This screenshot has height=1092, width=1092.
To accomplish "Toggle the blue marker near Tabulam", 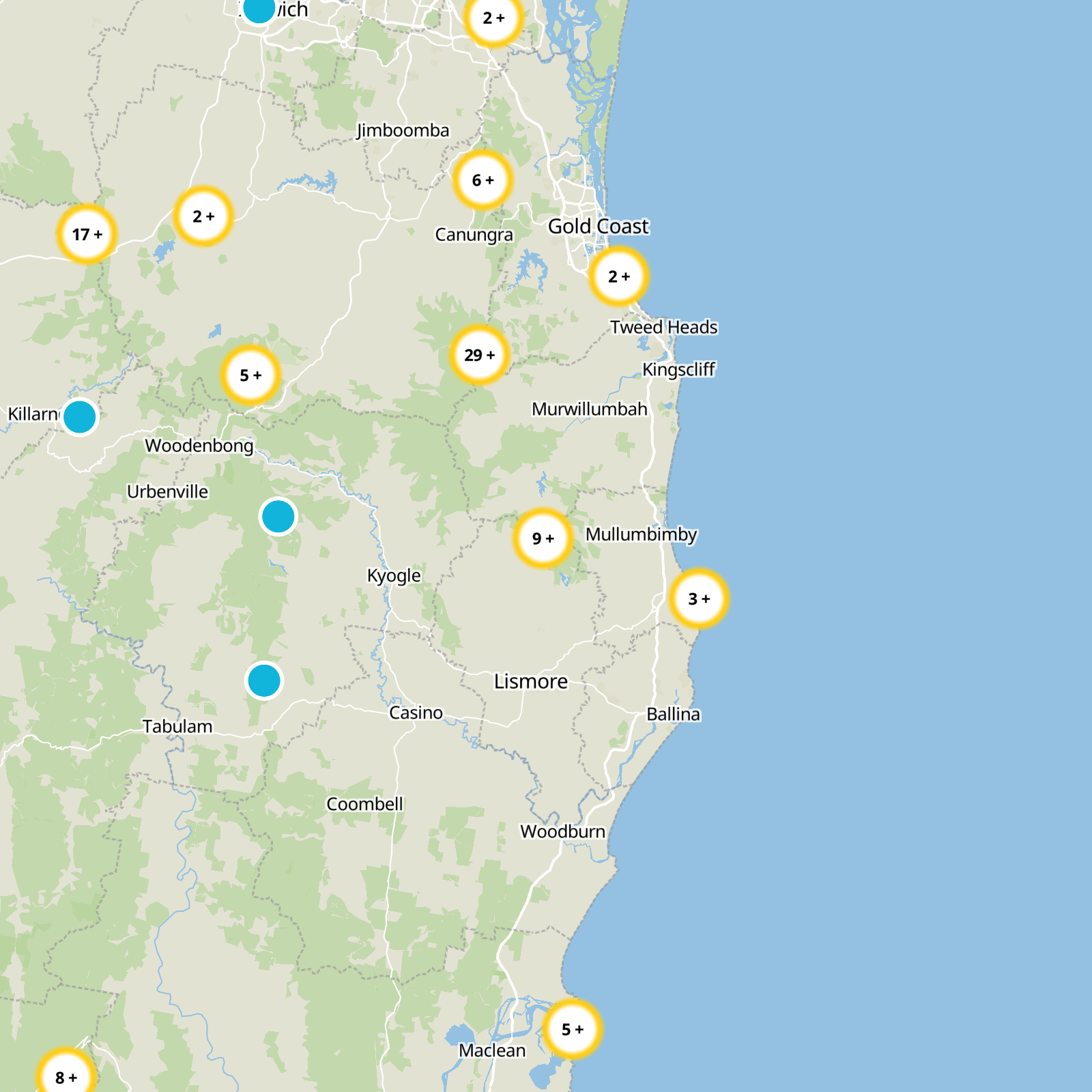I will point(264,681).
